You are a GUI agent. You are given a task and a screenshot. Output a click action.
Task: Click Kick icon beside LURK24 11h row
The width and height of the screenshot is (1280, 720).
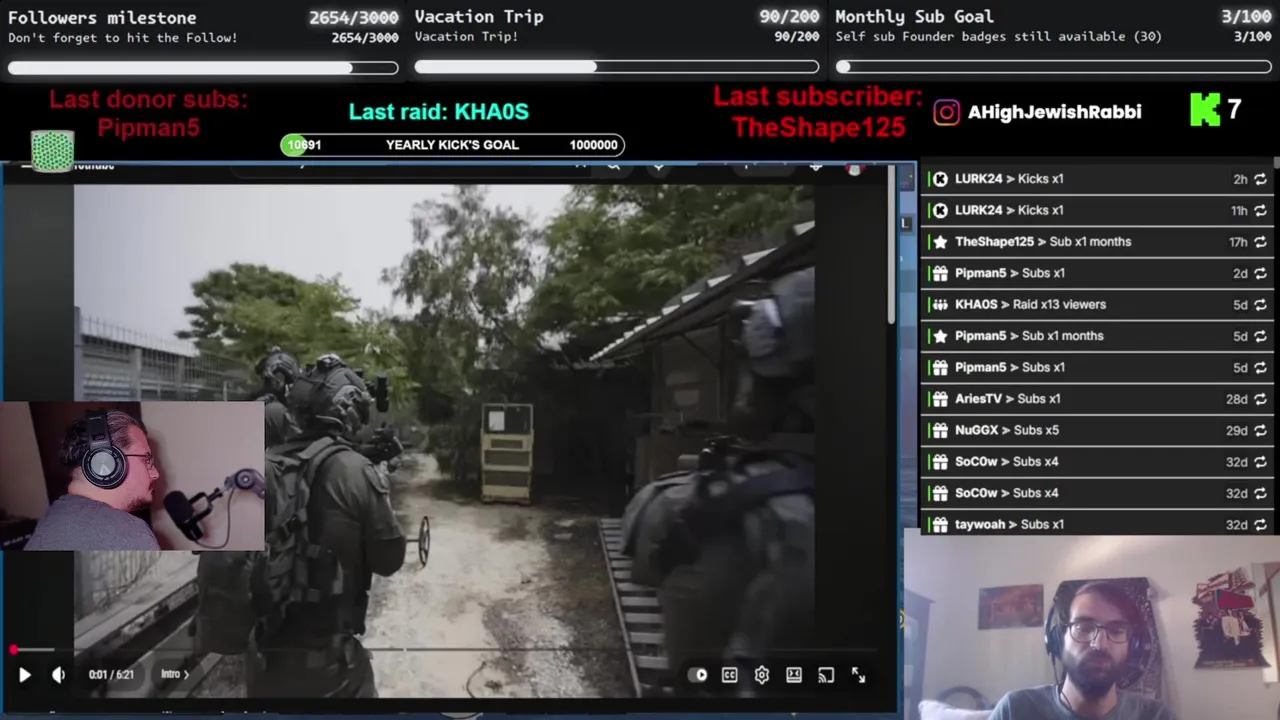pyautogui.click(x=940, y=210)
